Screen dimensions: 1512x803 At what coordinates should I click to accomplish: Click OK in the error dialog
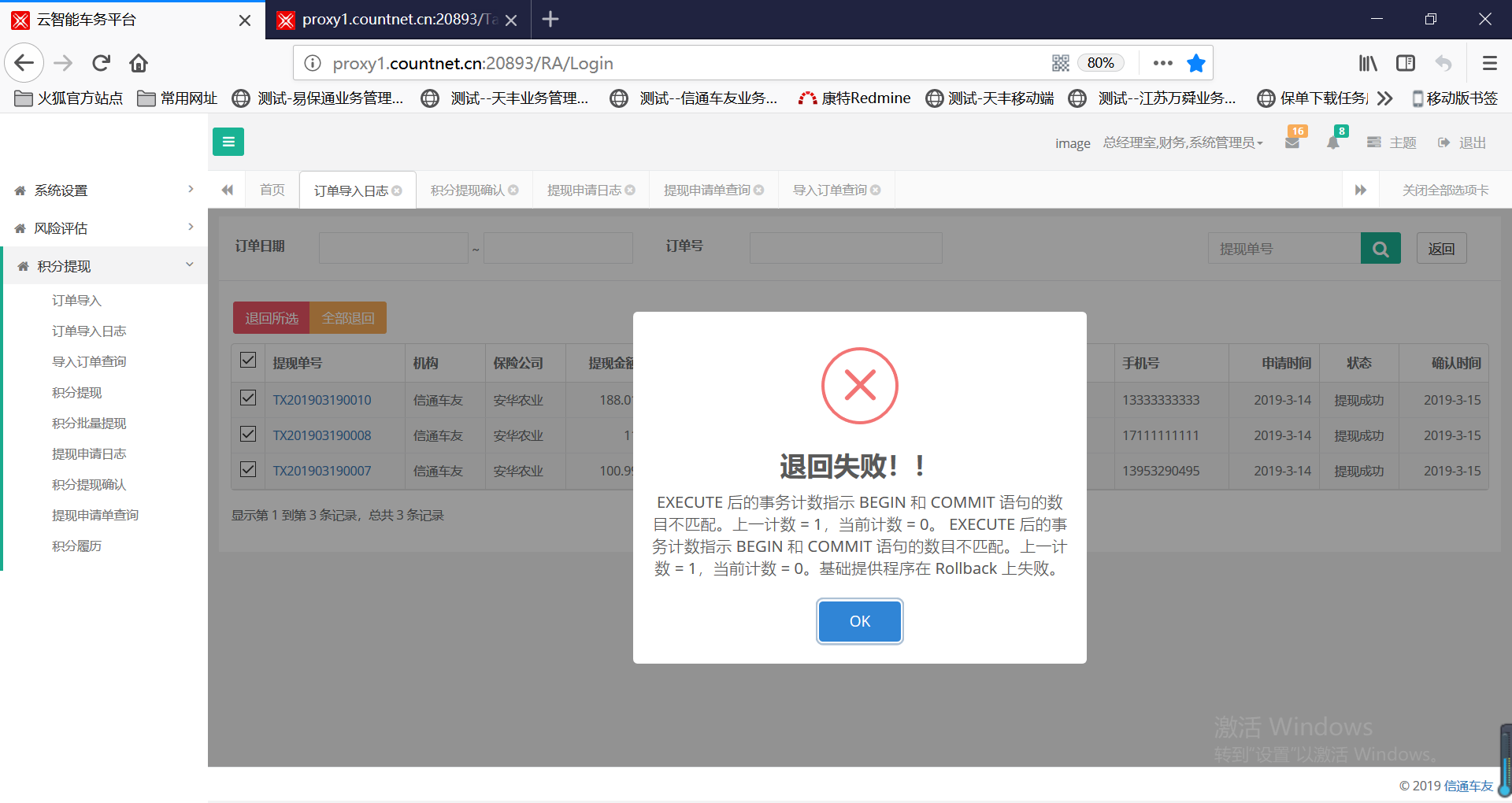(859, 621)
